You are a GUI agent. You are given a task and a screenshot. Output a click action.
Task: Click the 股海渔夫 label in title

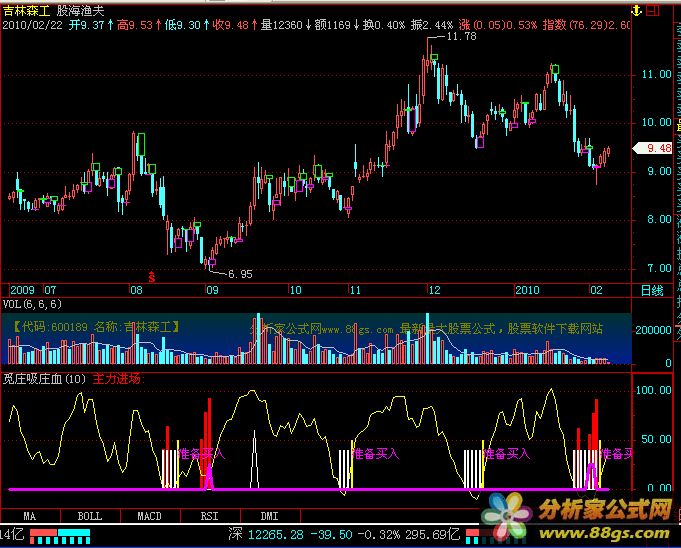tap(81, 9)
